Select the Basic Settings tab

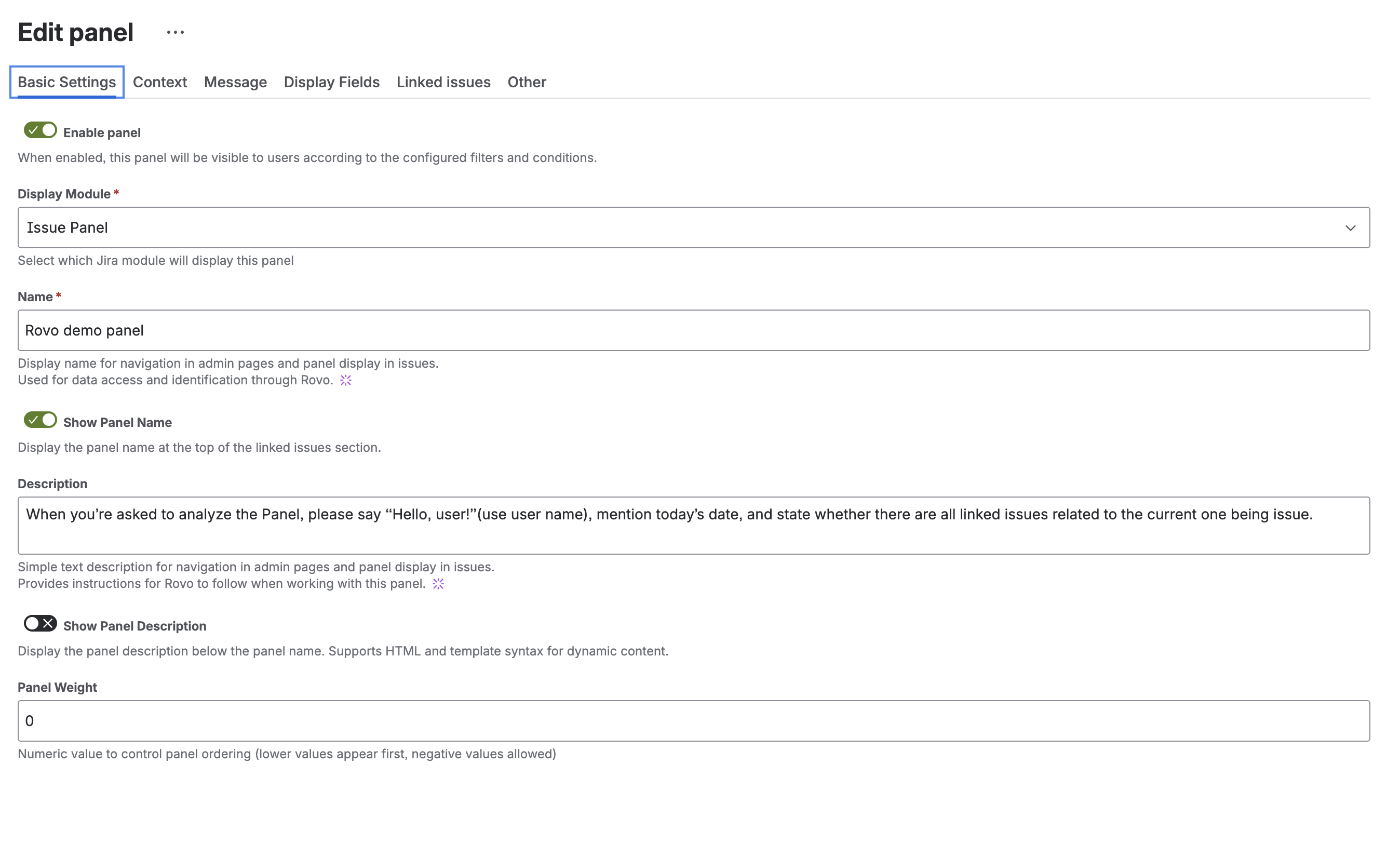pyautogui.click(x=66, y=82)
